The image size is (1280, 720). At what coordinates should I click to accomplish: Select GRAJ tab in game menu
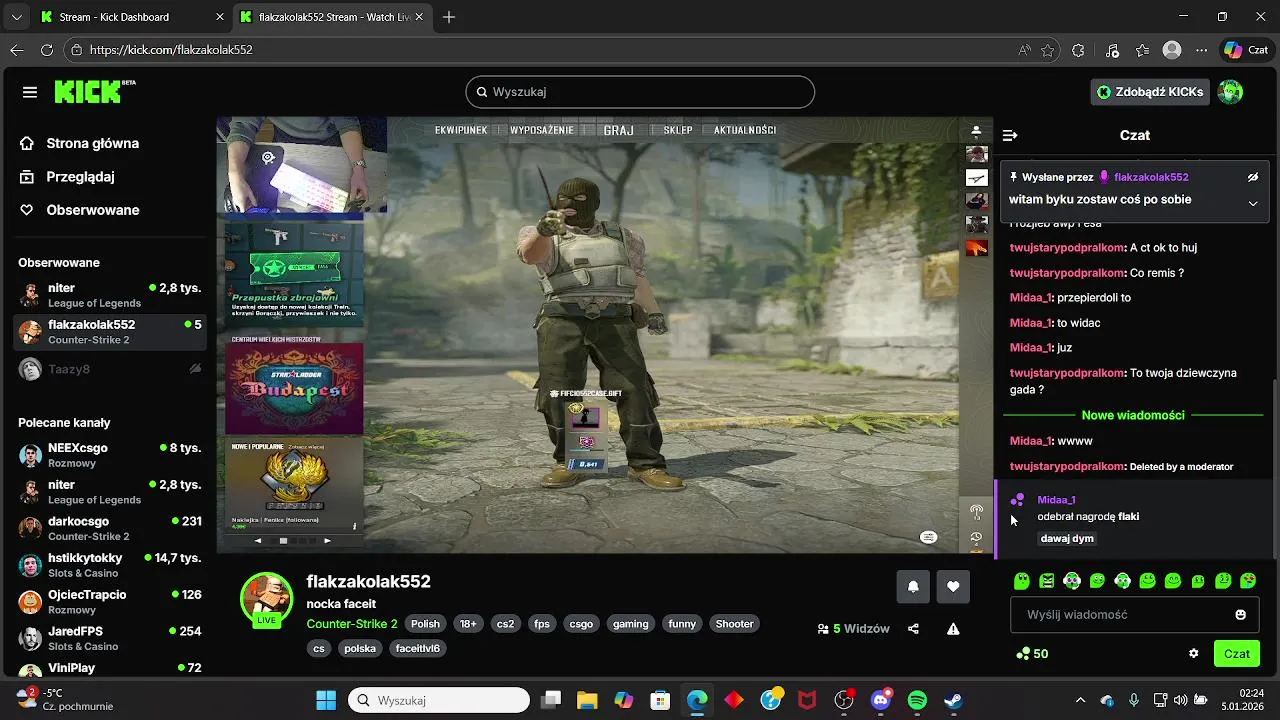(618, 130)
